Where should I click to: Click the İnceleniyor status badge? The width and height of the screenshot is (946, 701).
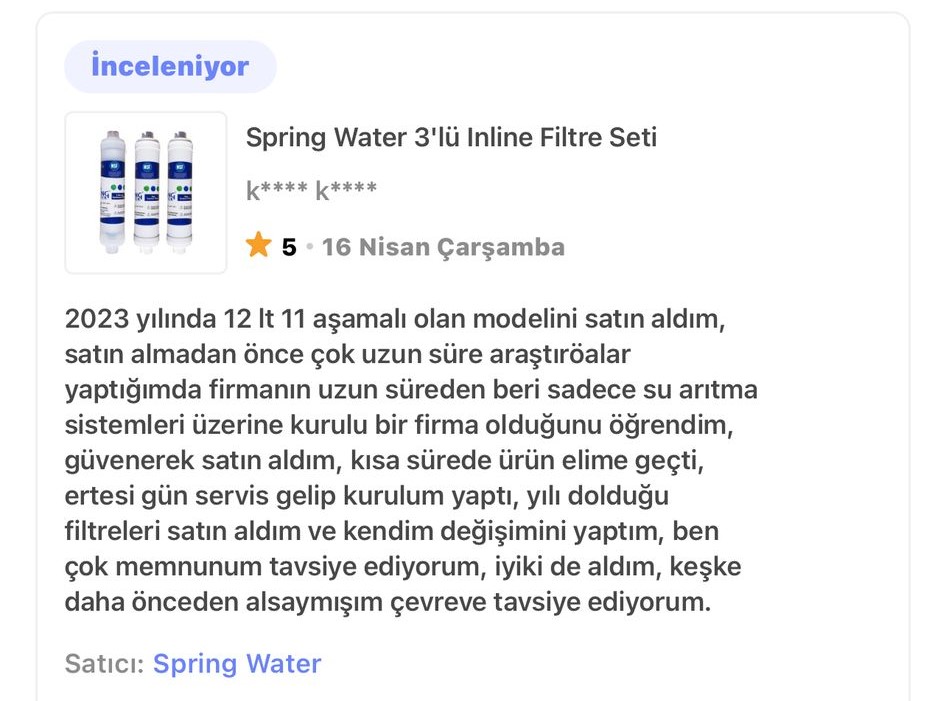[x=170, y=66]
